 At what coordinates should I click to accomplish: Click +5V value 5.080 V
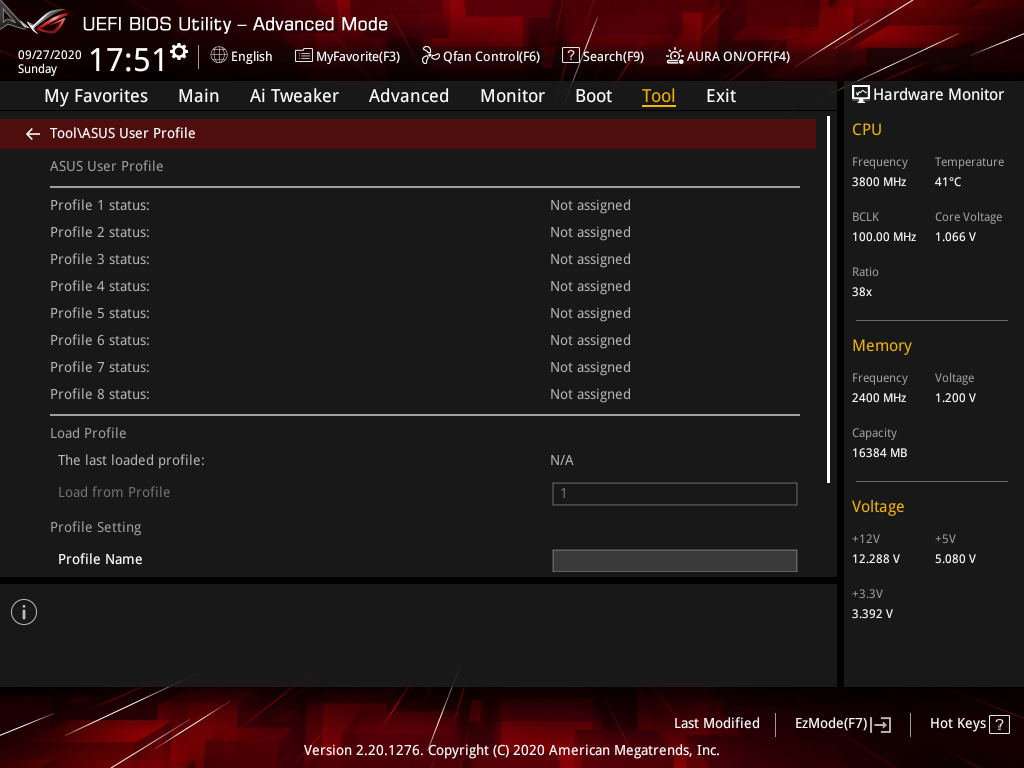point(955,559)
